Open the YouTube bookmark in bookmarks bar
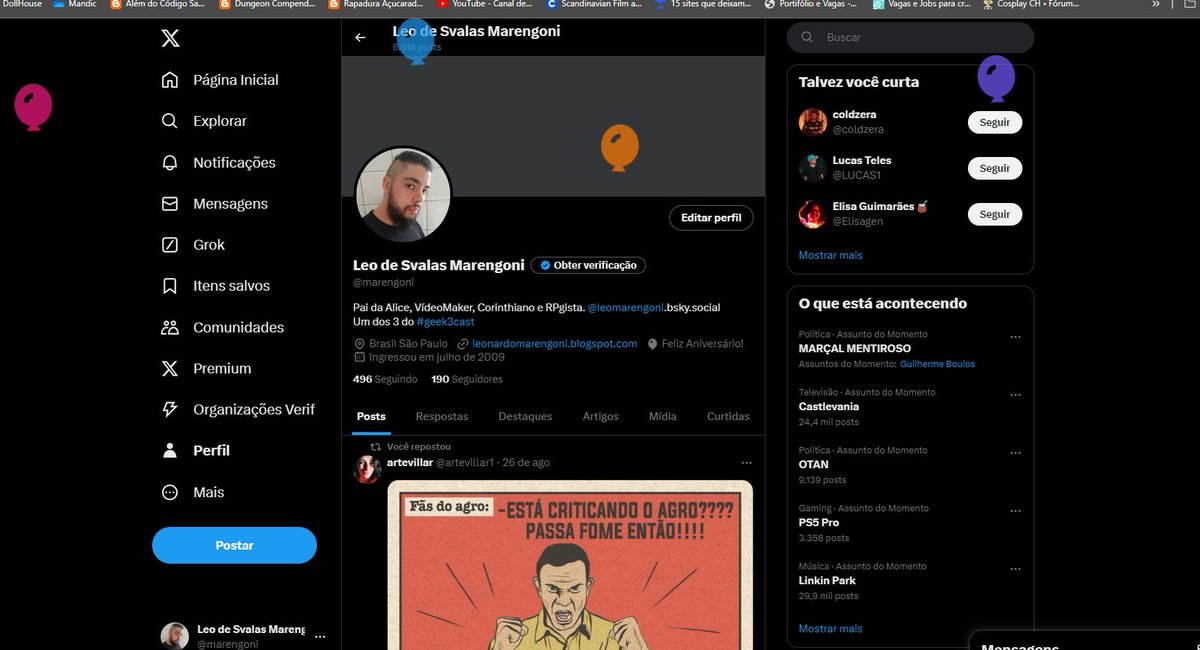Image resolution: width=1200 pixels, height=650 pixels. tap(486, 4)
